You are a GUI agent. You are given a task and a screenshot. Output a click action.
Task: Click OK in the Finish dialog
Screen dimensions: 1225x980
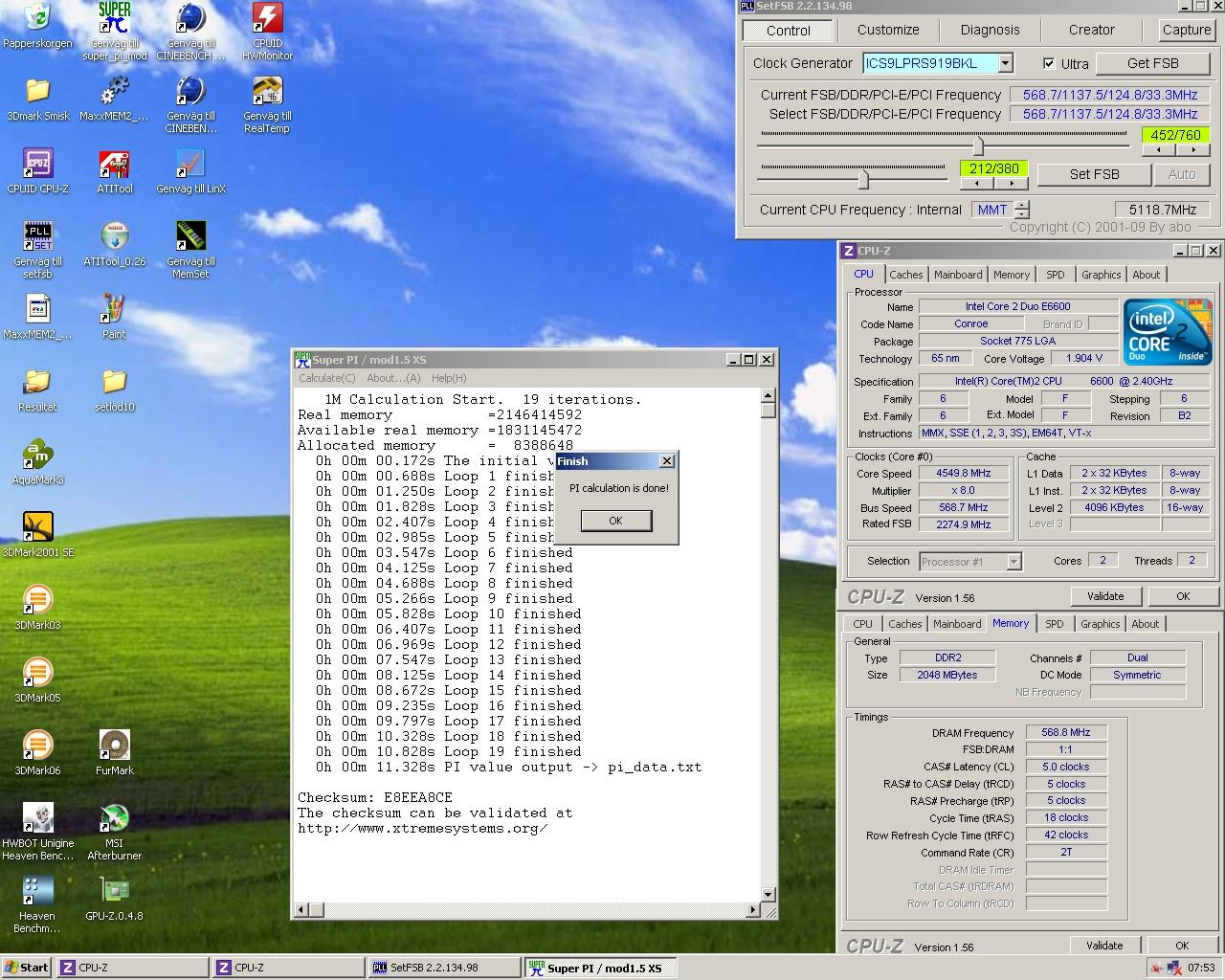click(x=615, y=521)
